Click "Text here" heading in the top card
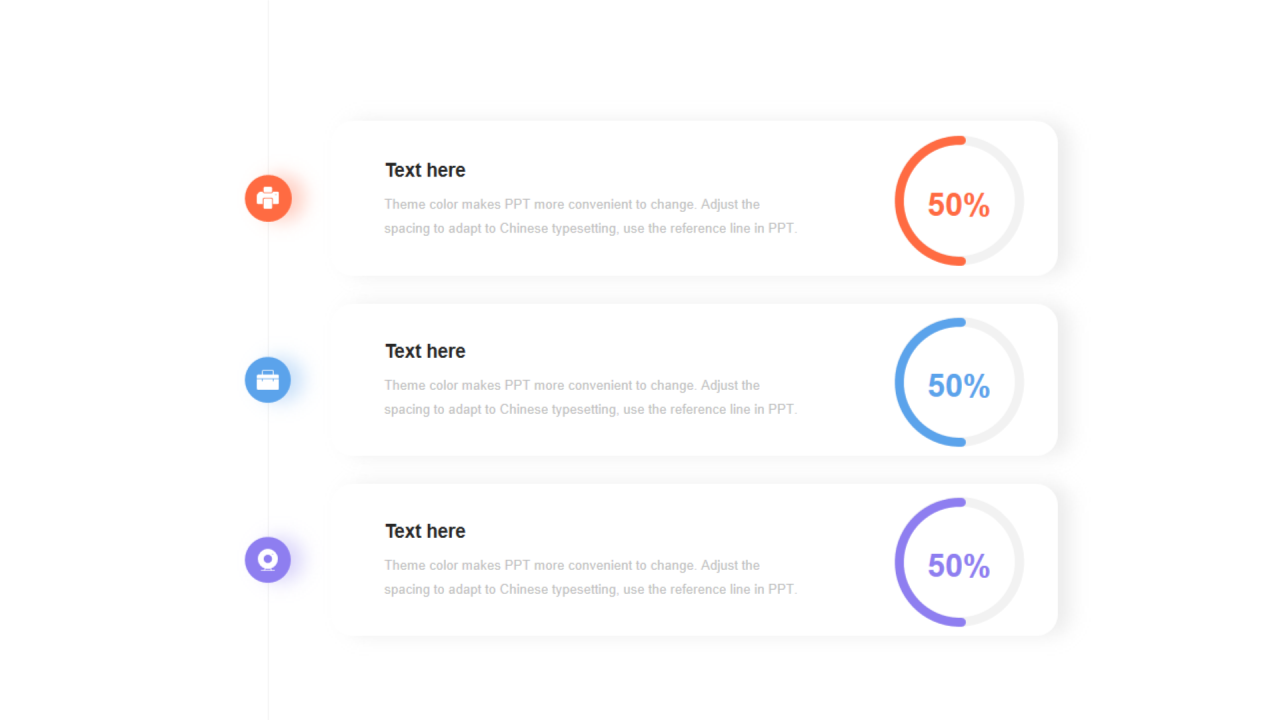Image resolution: width=1280 pixels, height=720 pixels. click(x=425, y=170)
